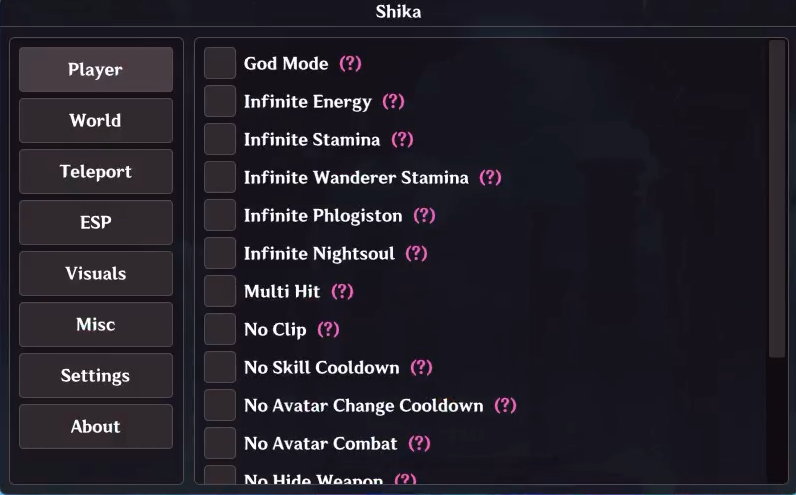Click the vertical scrollbar of the options list
796x495 pixels.
point(777,200)
